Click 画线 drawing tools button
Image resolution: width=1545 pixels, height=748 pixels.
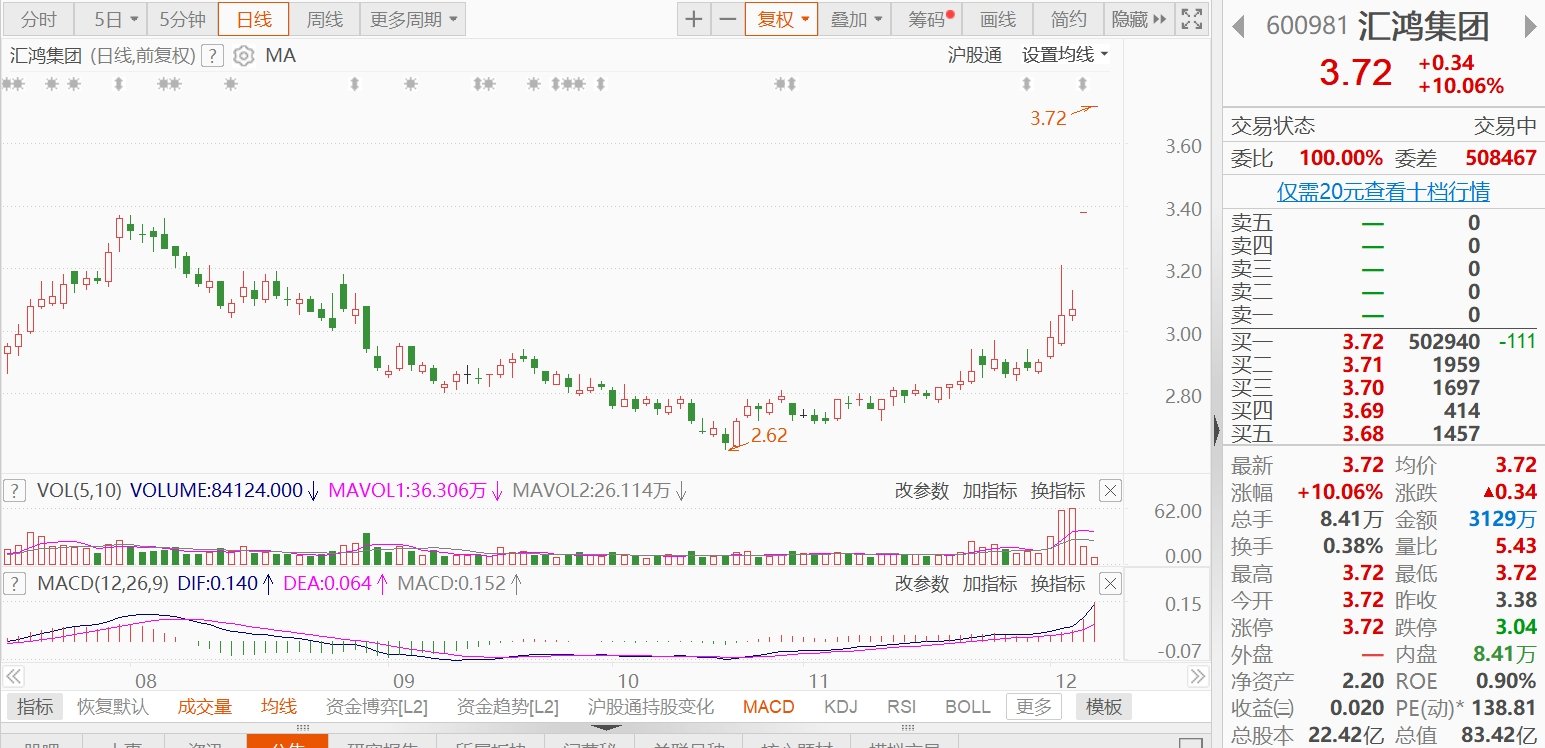pyautogui.click(x=997, y=19)
